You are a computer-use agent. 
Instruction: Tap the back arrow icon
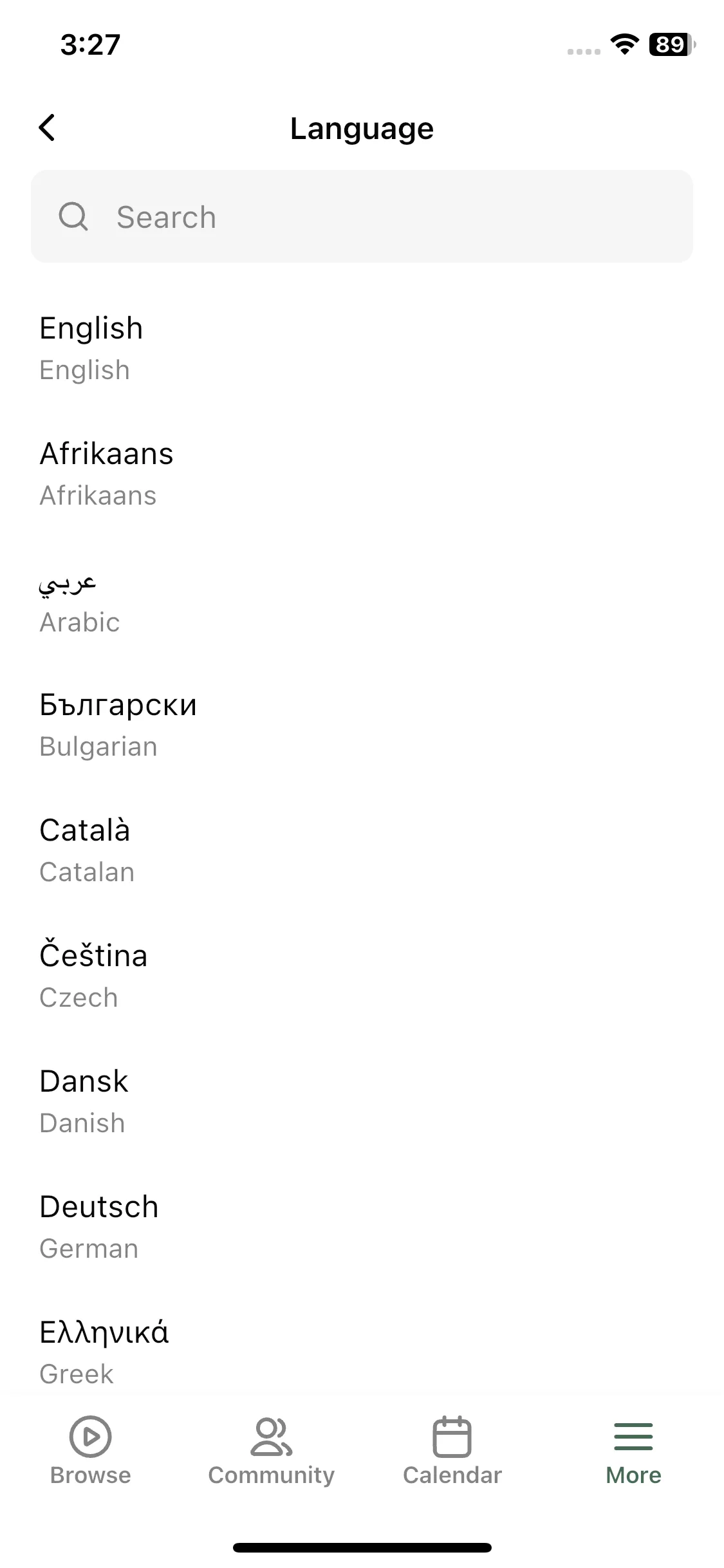pyautogui.click(x=47, y=128)
